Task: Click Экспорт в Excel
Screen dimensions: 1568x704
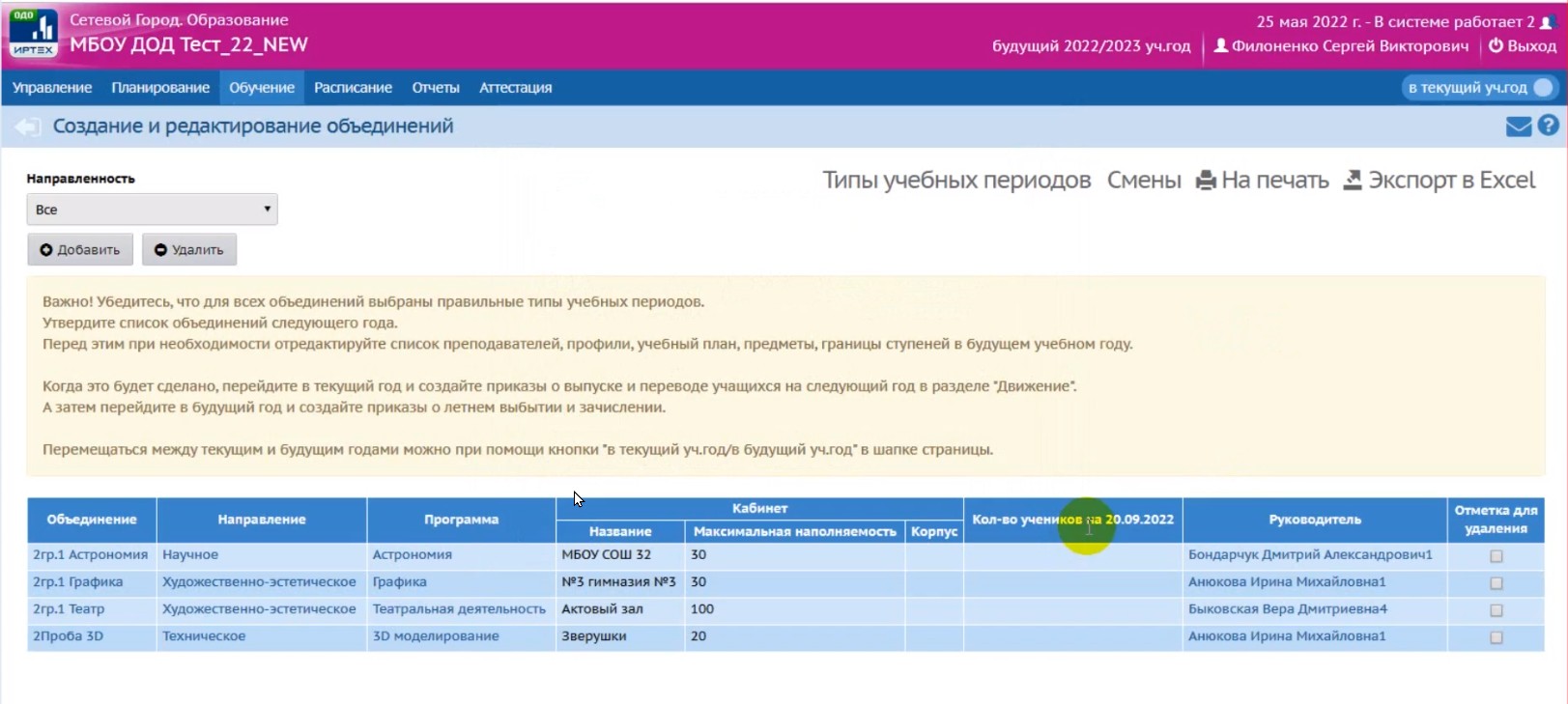Action: point(1440,181)
